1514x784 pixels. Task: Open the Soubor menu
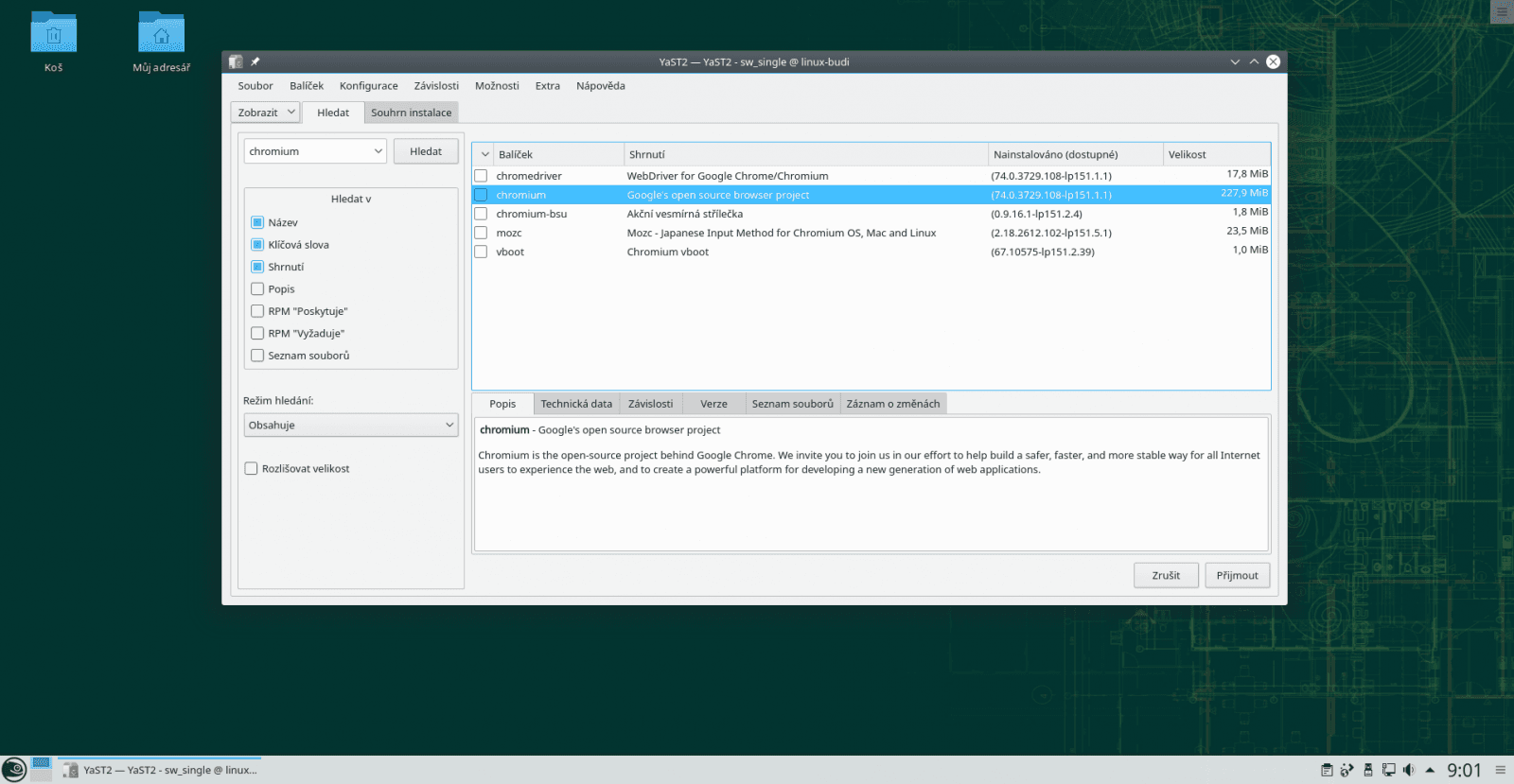click(x=255, y=86)
